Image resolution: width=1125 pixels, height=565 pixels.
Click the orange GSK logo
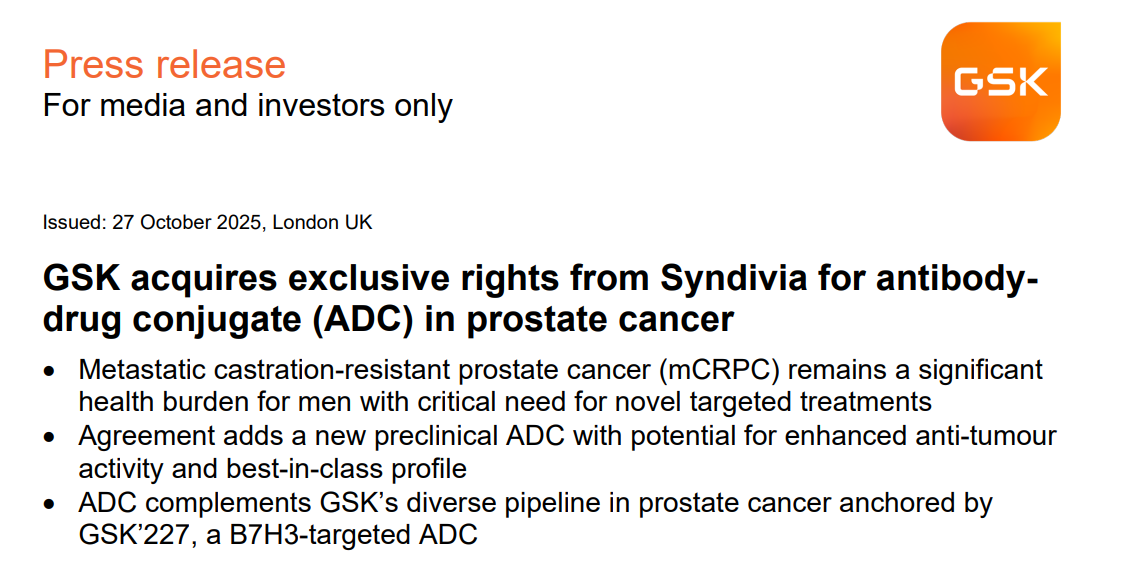[x=1001, y=82]
